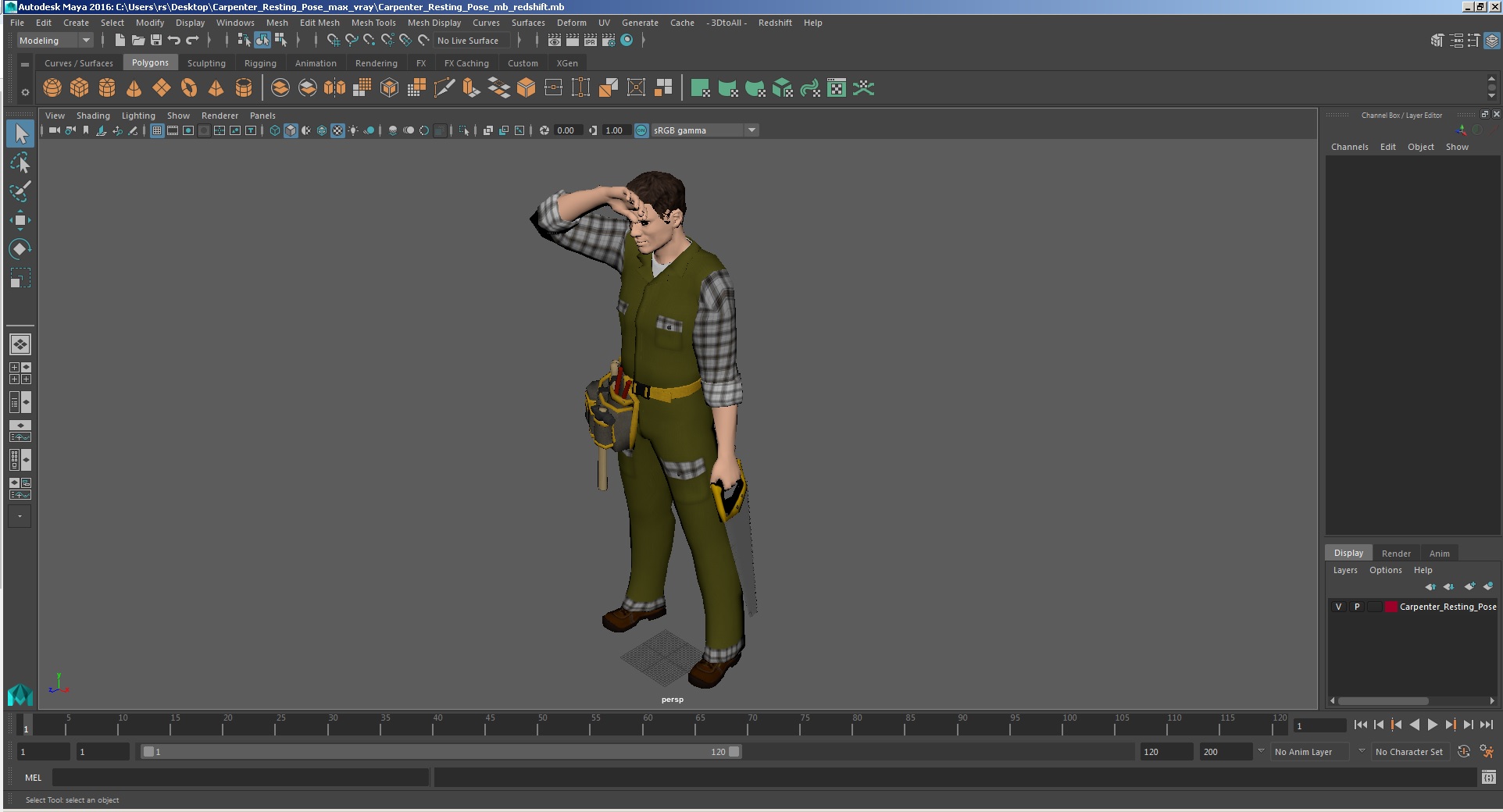Create a polygon pipe from shelf
Screen dimensions: 1503x812
click(x=244, y=88)
